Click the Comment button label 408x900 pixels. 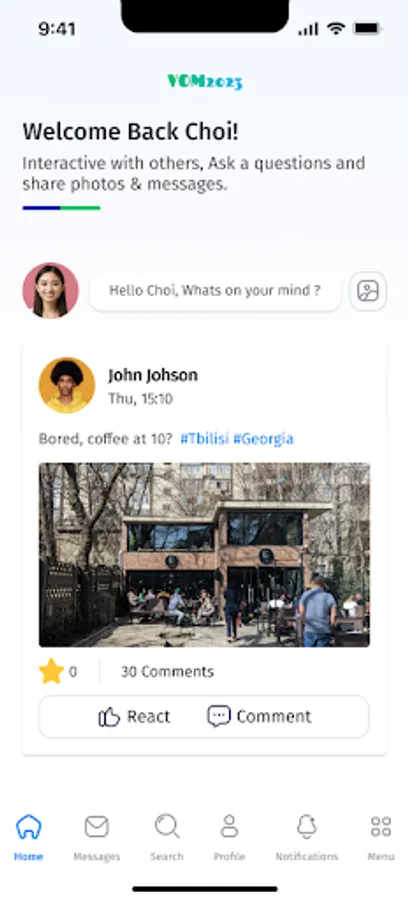click(274, 716)
